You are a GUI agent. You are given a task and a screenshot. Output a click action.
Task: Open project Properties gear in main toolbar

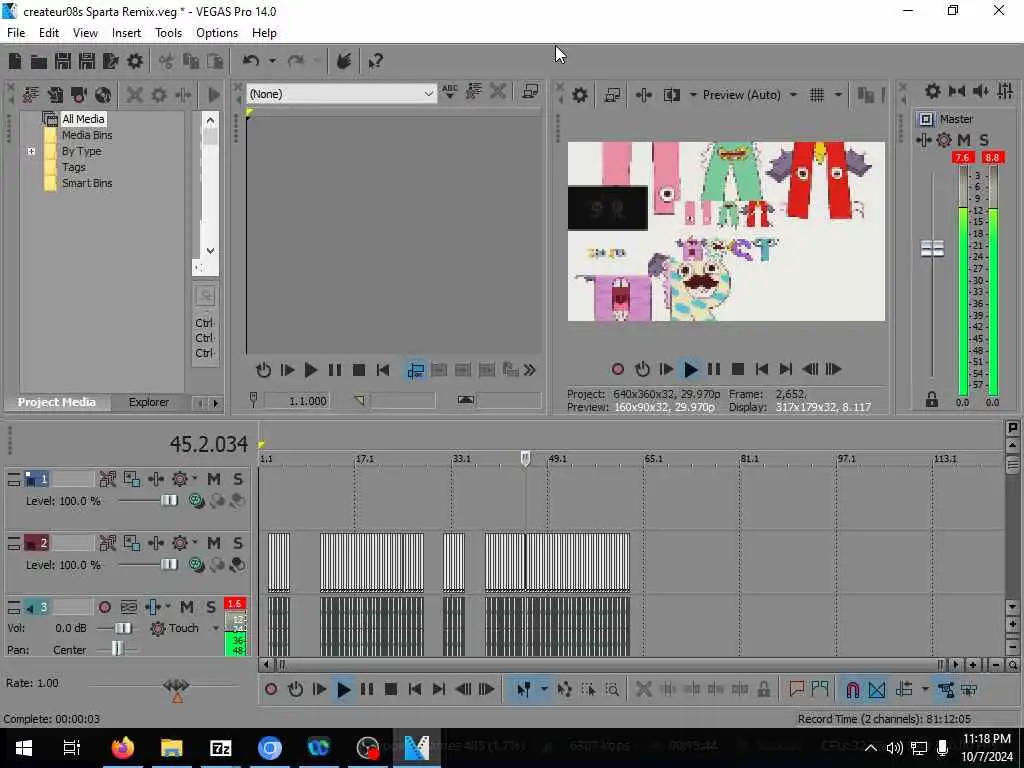point(135,61)
